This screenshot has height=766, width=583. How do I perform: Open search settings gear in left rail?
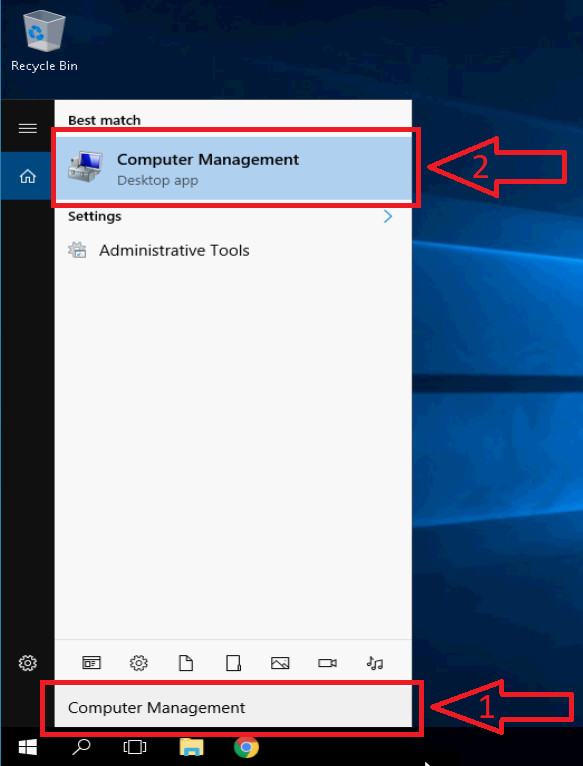[x=27, y=663]
